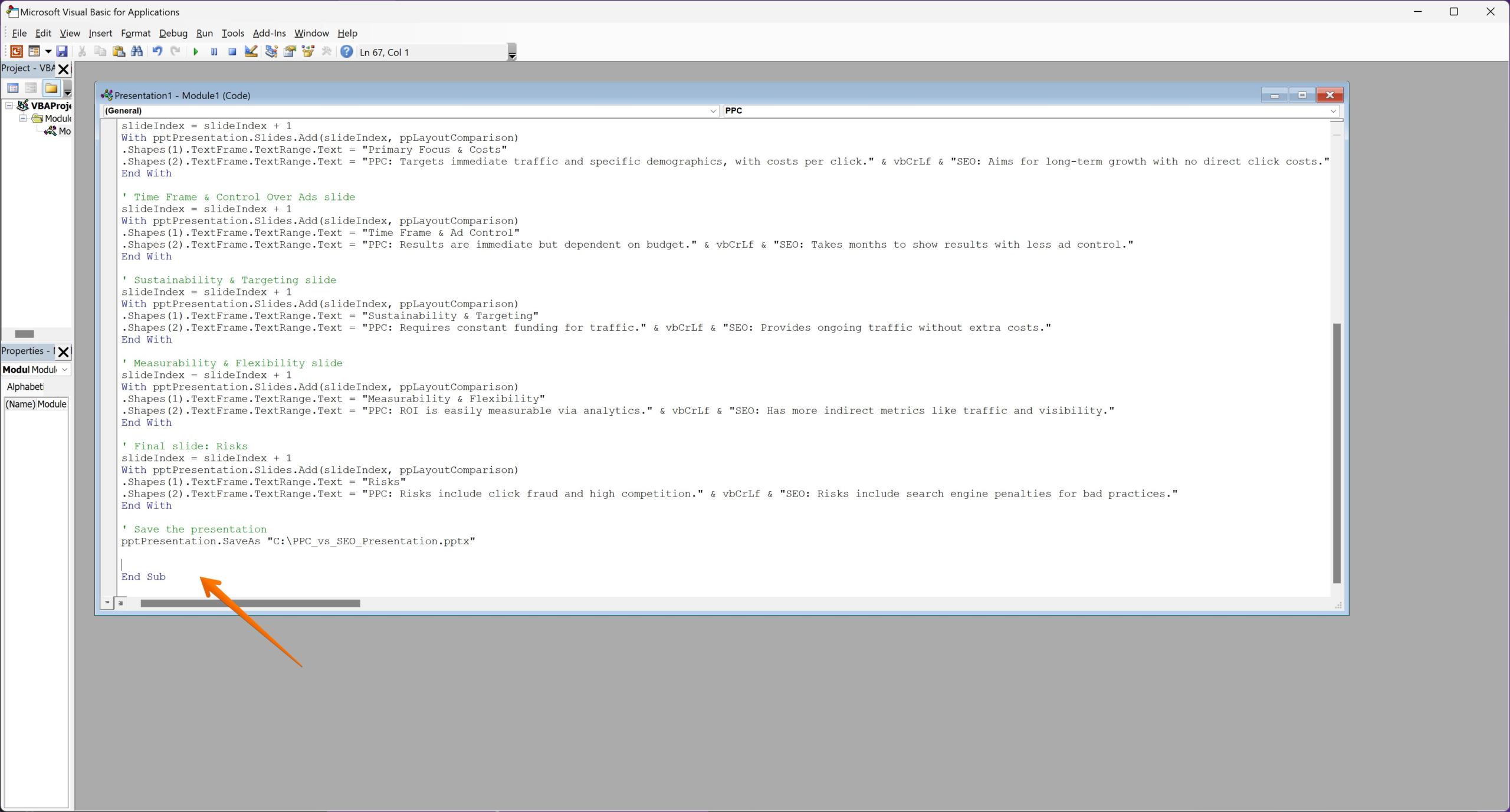
Task: Toggle Design Mode icon
Action: tap(251, 52)
